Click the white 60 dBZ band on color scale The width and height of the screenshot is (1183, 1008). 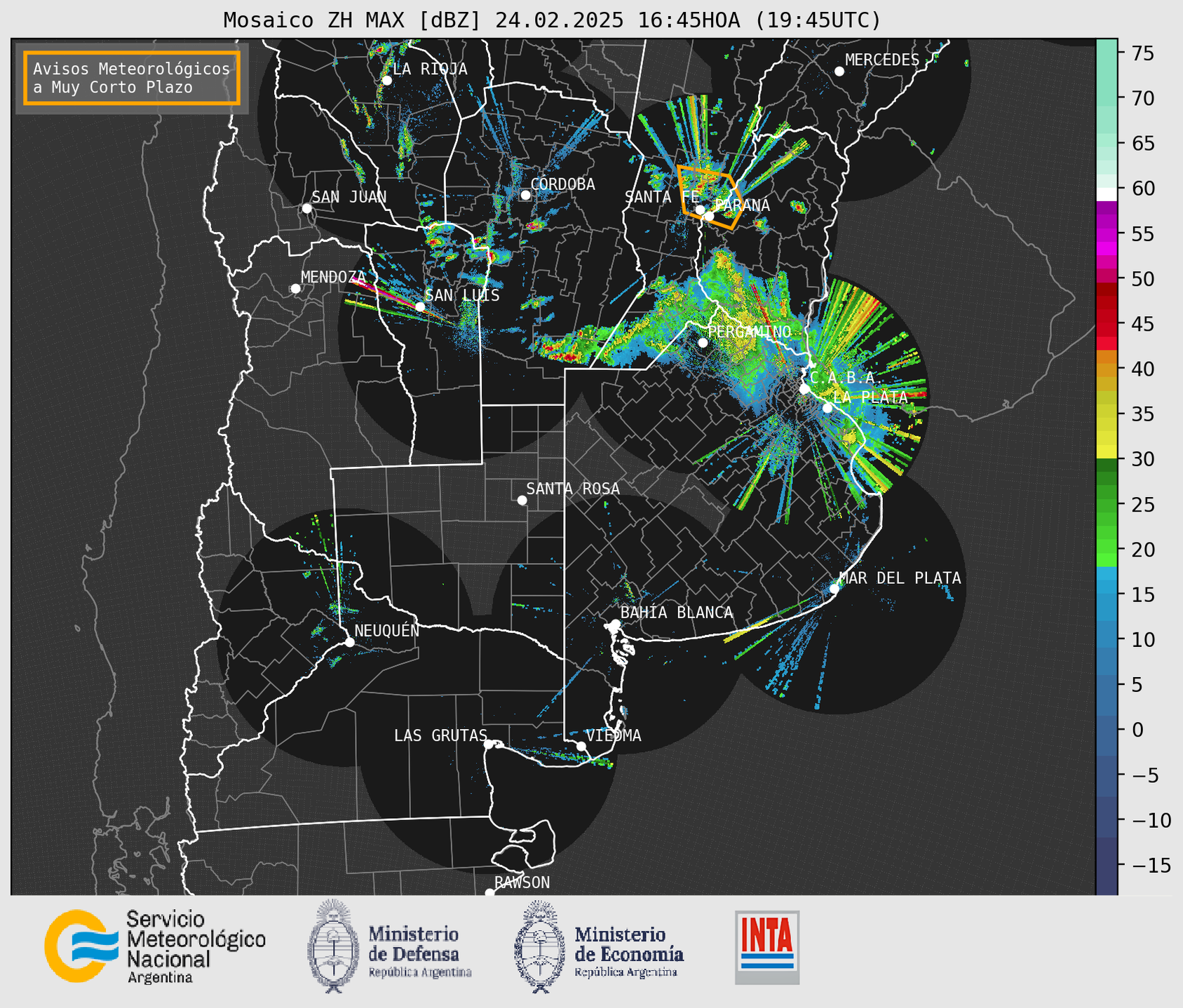coord(1106,194)
